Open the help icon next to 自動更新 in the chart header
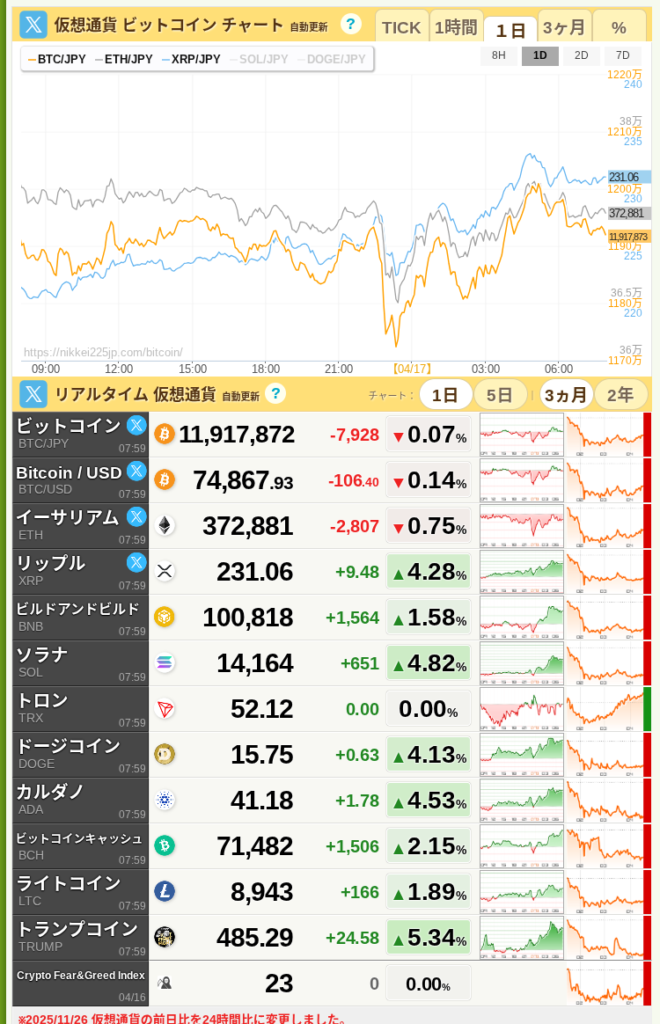660x1024 pixels. tap(350, 25)
